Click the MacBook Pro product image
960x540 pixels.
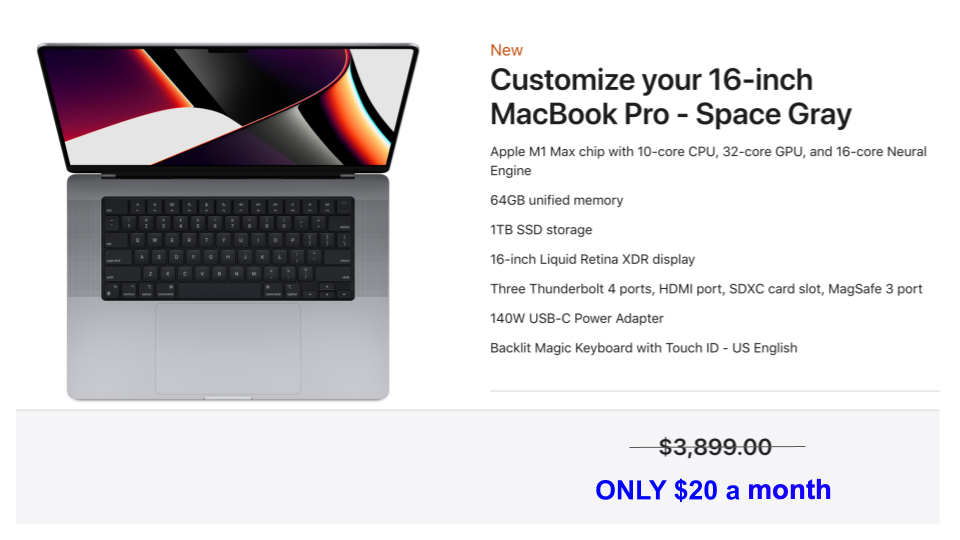point(228,222)
